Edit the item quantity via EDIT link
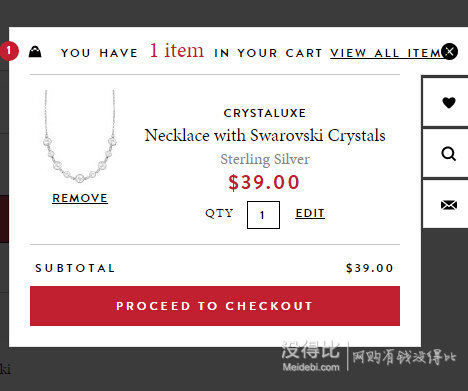Image resolution: width=468 pixels, height=391 pixels. [310, 213]
